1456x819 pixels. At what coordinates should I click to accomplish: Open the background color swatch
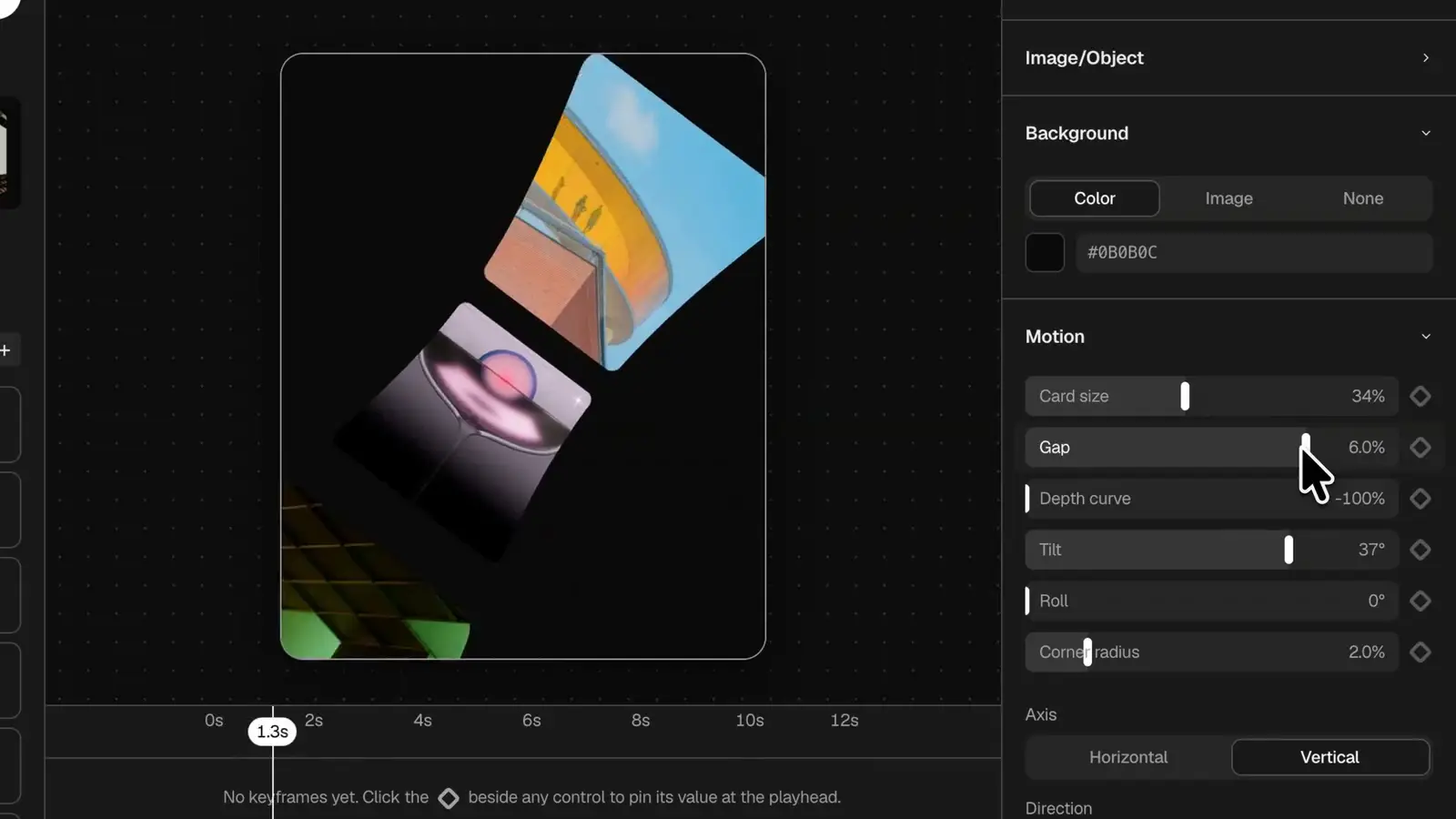tap(1045, 252)
